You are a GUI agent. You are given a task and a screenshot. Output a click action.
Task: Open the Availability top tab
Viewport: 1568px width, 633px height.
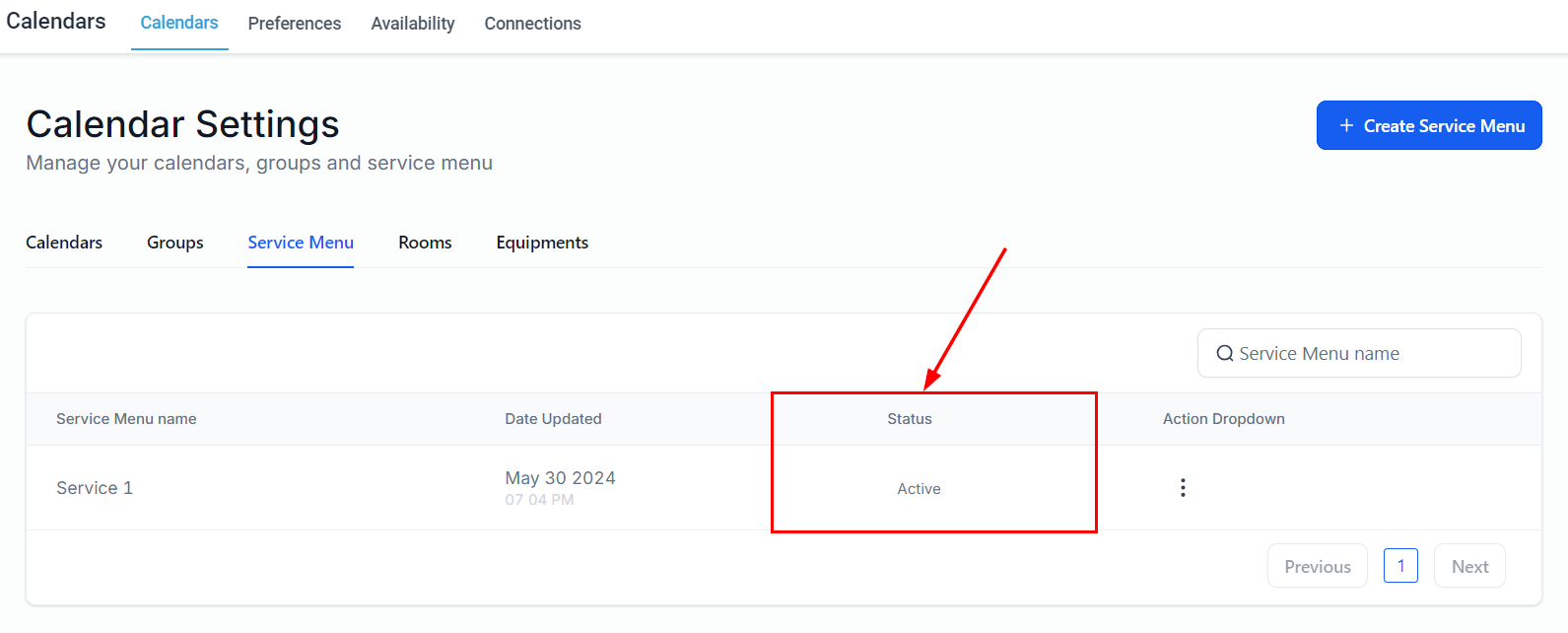point(413,24)
